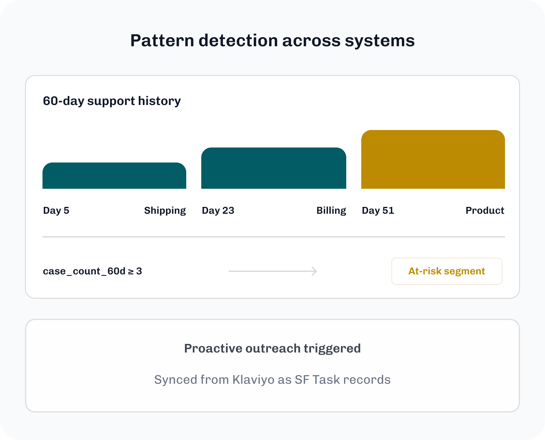545x440 pixels.
Task: Click the '60-day support history' title
Action: click(112, 101)
